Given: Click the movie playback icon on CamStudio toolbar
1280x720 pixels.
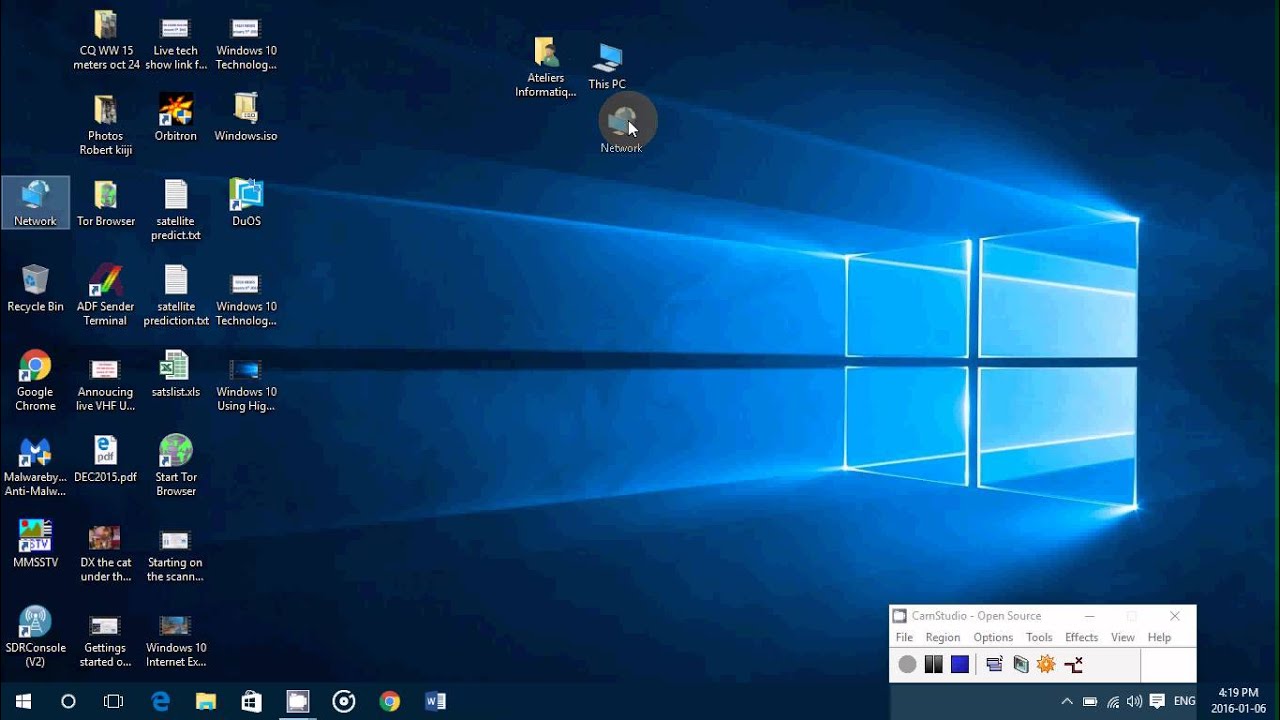Looking at the screenshot, I should [x=1021, y=663].
